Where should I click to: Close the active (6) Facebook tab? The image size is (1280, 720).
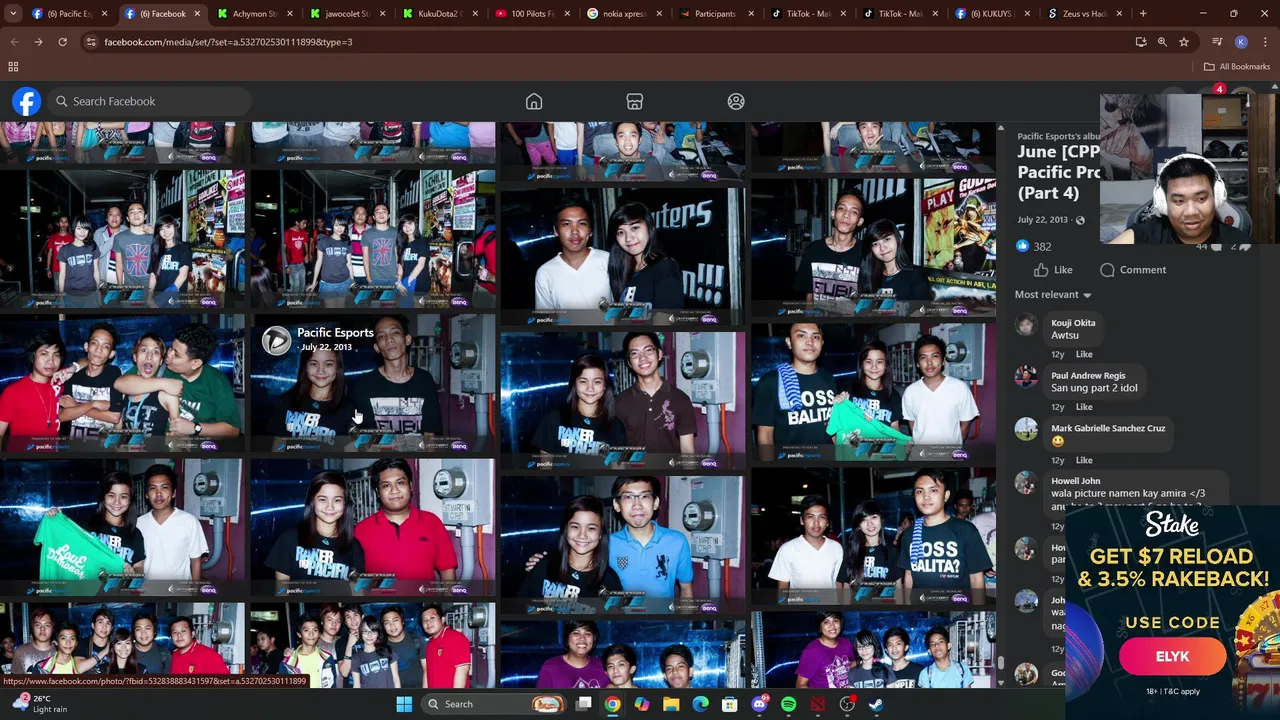[x=197, y=14]
